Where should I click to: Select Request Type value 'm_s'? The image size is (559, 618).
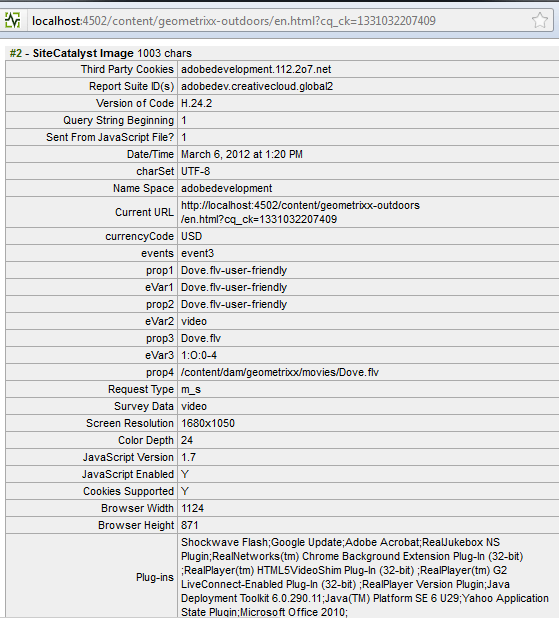point(191,389)
